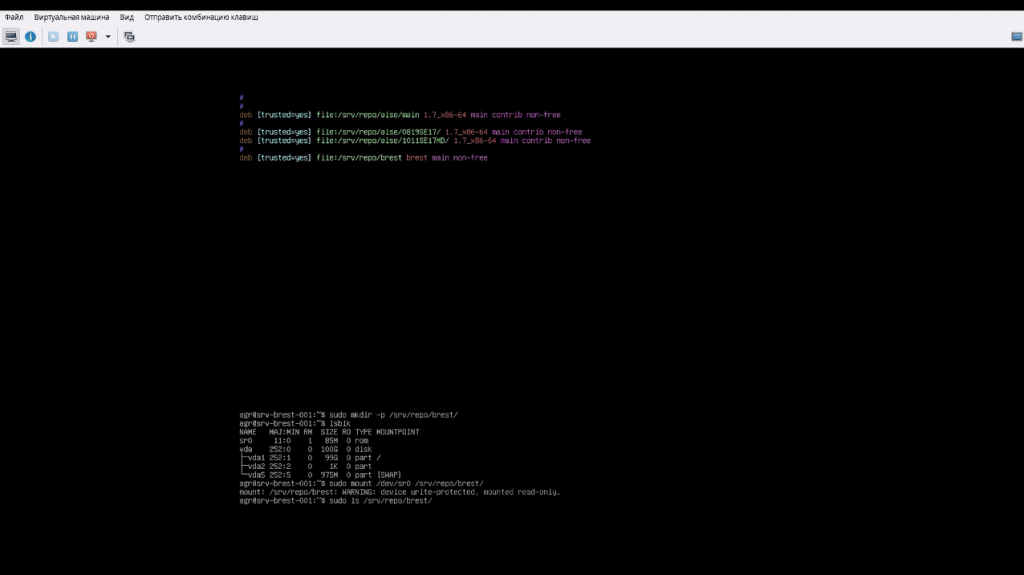
Task: Open the Вид menu
Action: [127, 17]
